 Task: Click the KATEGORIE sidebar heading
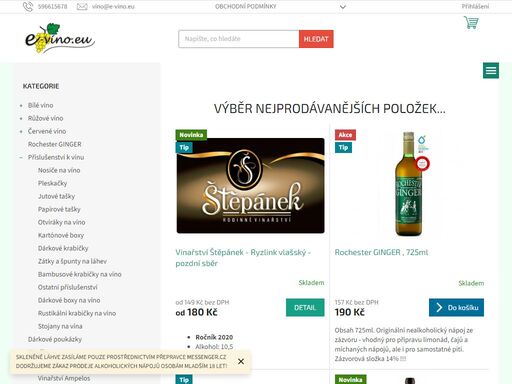point(41,86)
